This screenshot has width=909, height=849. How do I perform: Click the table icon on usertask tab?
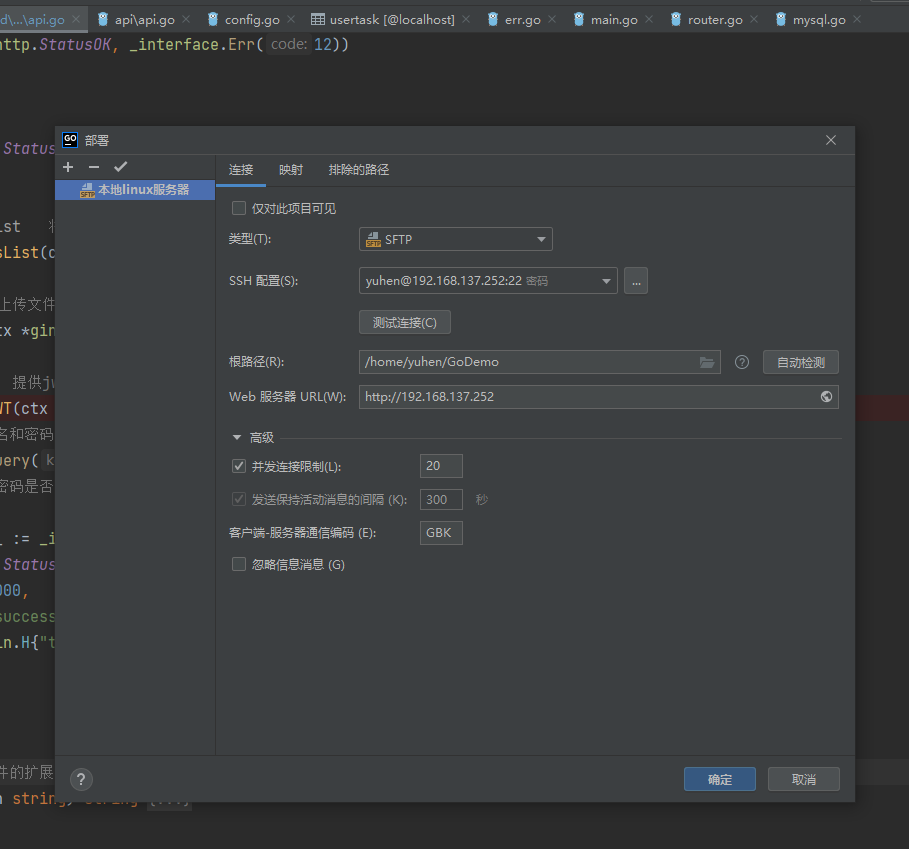318,20
